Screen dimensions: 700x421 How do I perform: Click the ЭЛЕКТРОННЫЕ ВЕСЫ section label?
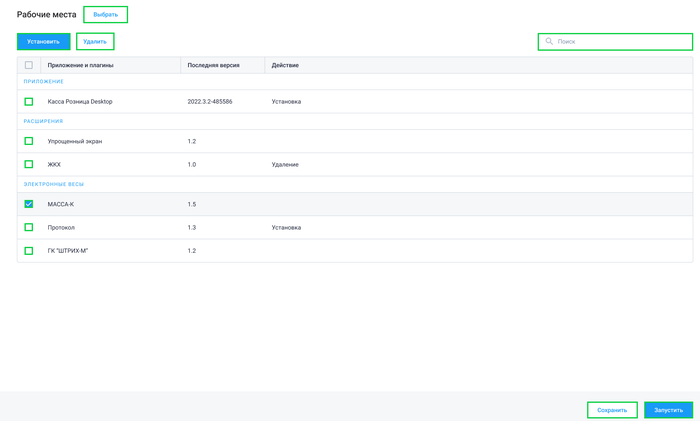54,184
